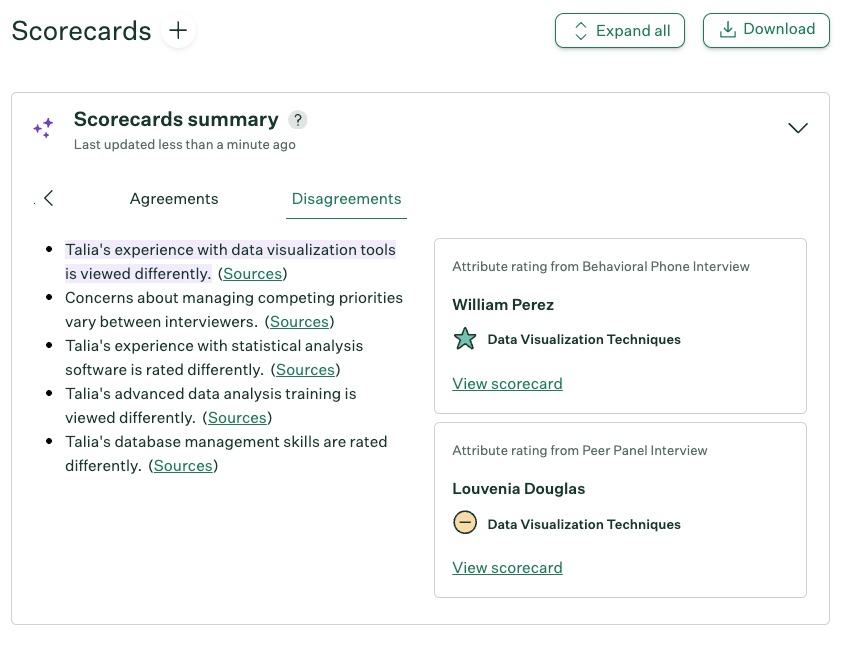The height and width of the screenshot is (651, 851).
Task: Click the question mark help icon
Action: [x=297, y=120]
